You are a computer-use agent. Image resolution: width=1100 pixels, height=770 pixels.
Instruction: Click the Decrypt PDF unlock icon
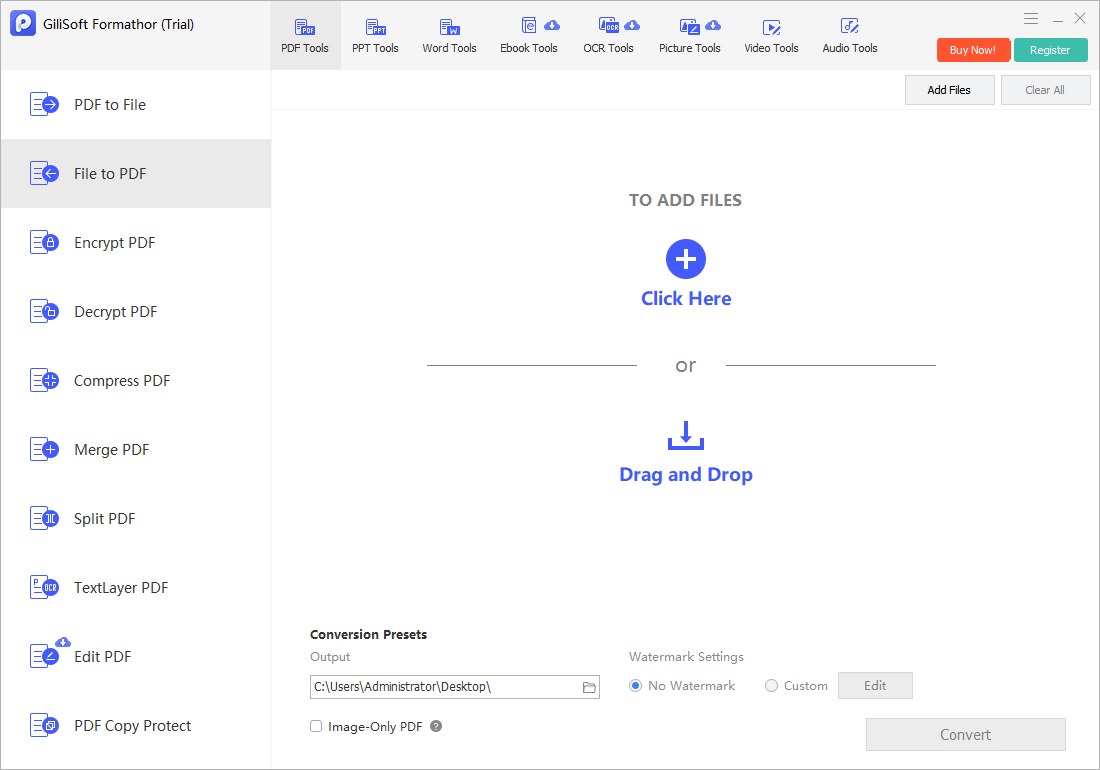point(44,311)
